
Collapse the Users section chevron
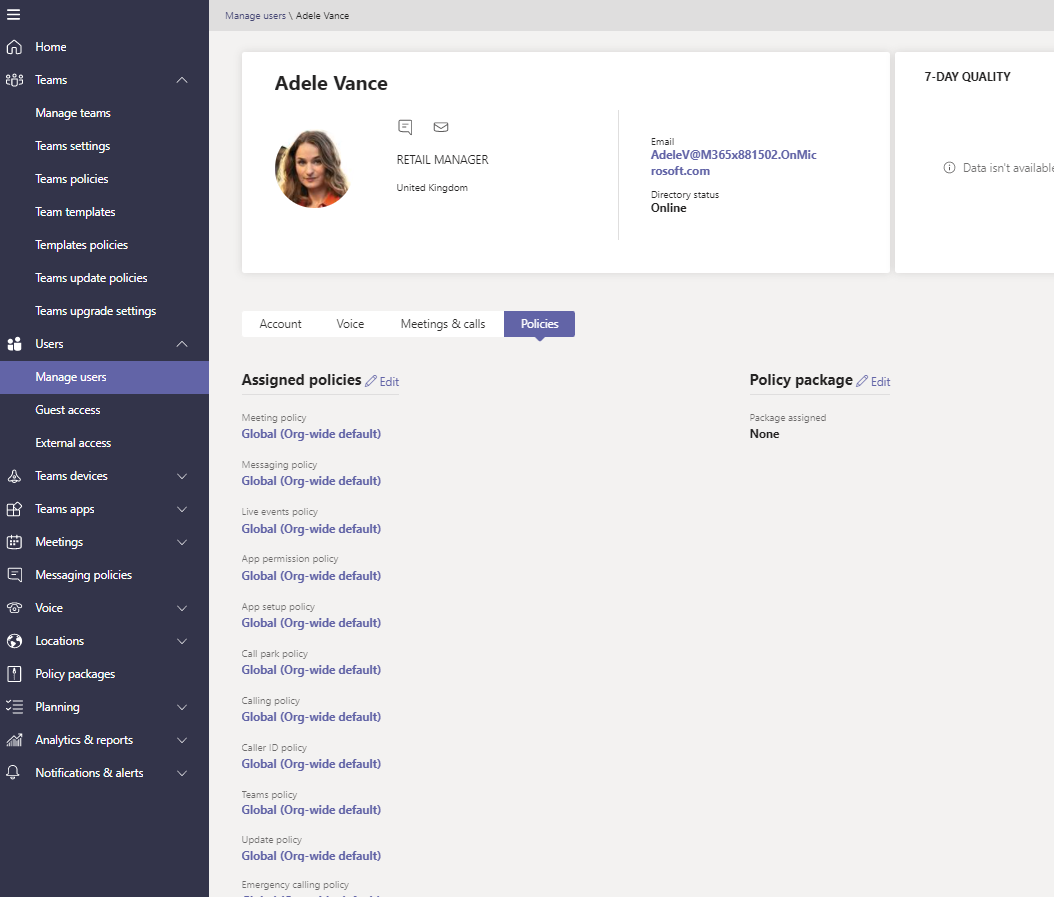coord(182,344)
